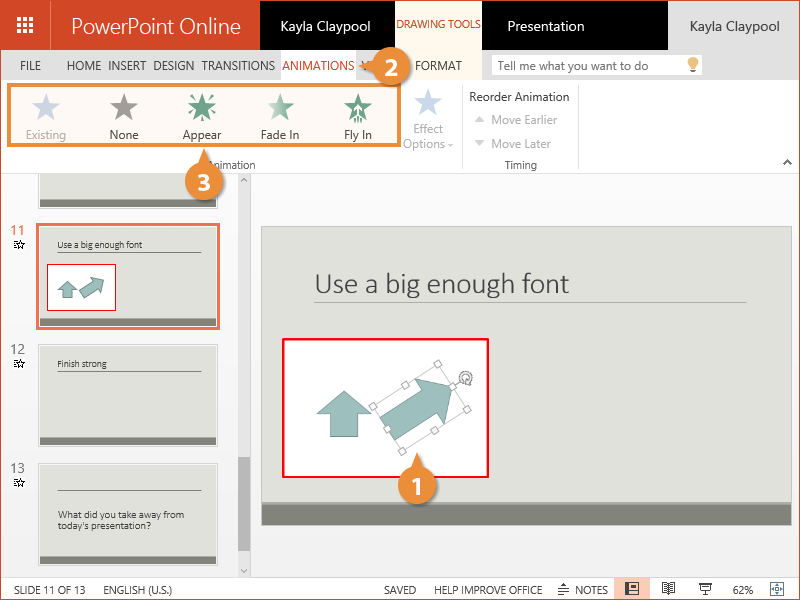Open the DESIGN ribbon tab
This screenshot has height=600, width=800.
(174, 66)
